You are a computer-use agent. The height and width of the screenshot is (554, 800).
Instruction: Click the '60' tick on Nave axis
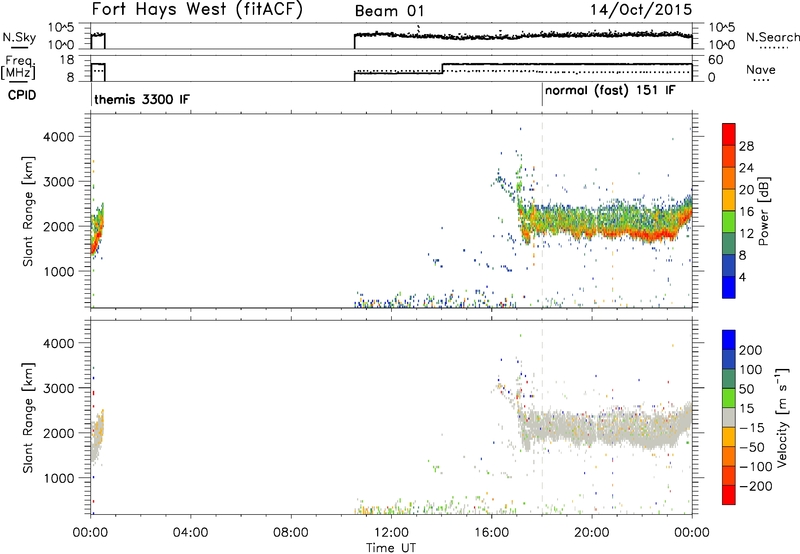pos(716,60)
